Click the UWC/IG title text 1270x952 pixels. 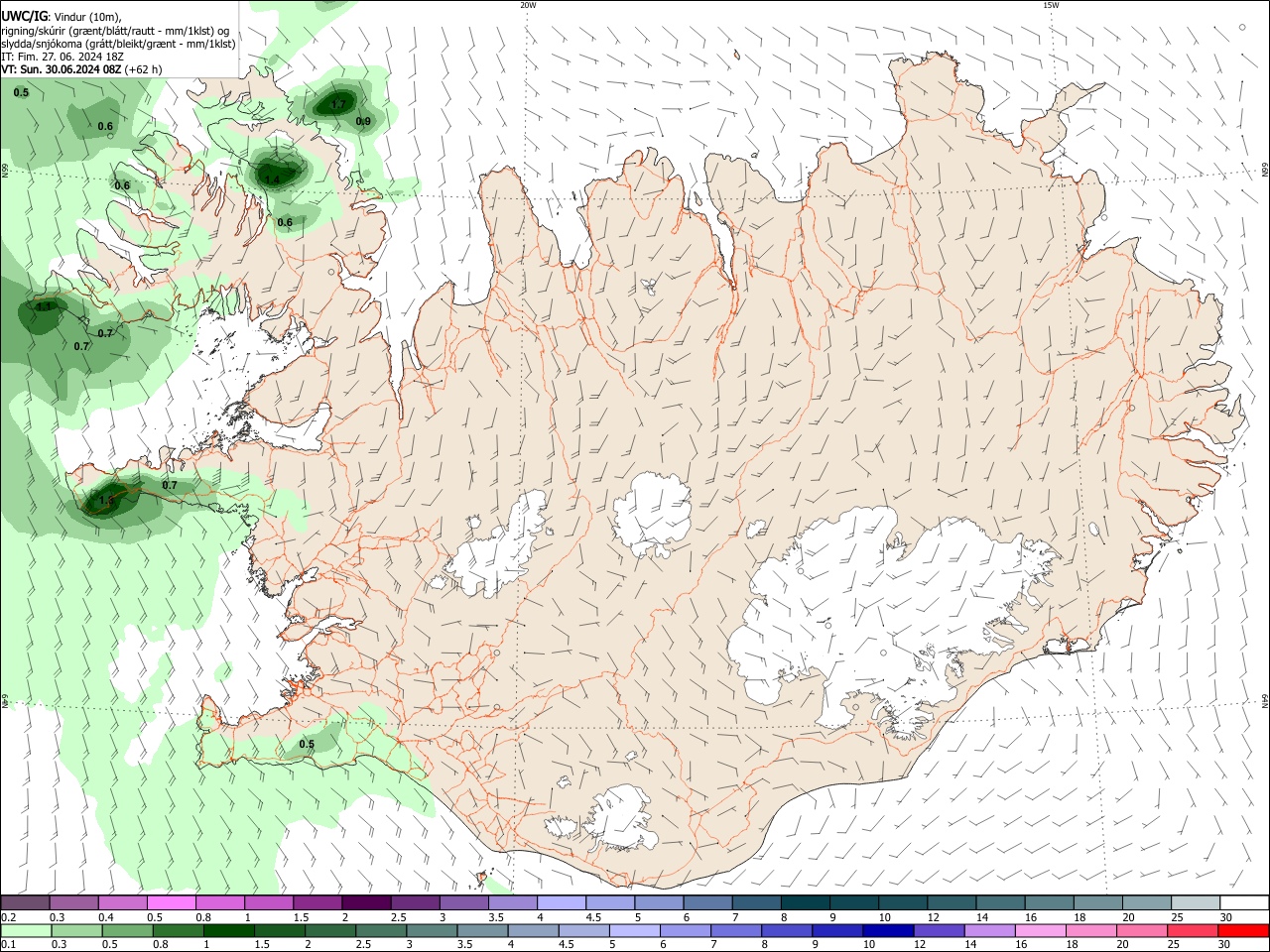pyautogui.click(x=24, y=17)
